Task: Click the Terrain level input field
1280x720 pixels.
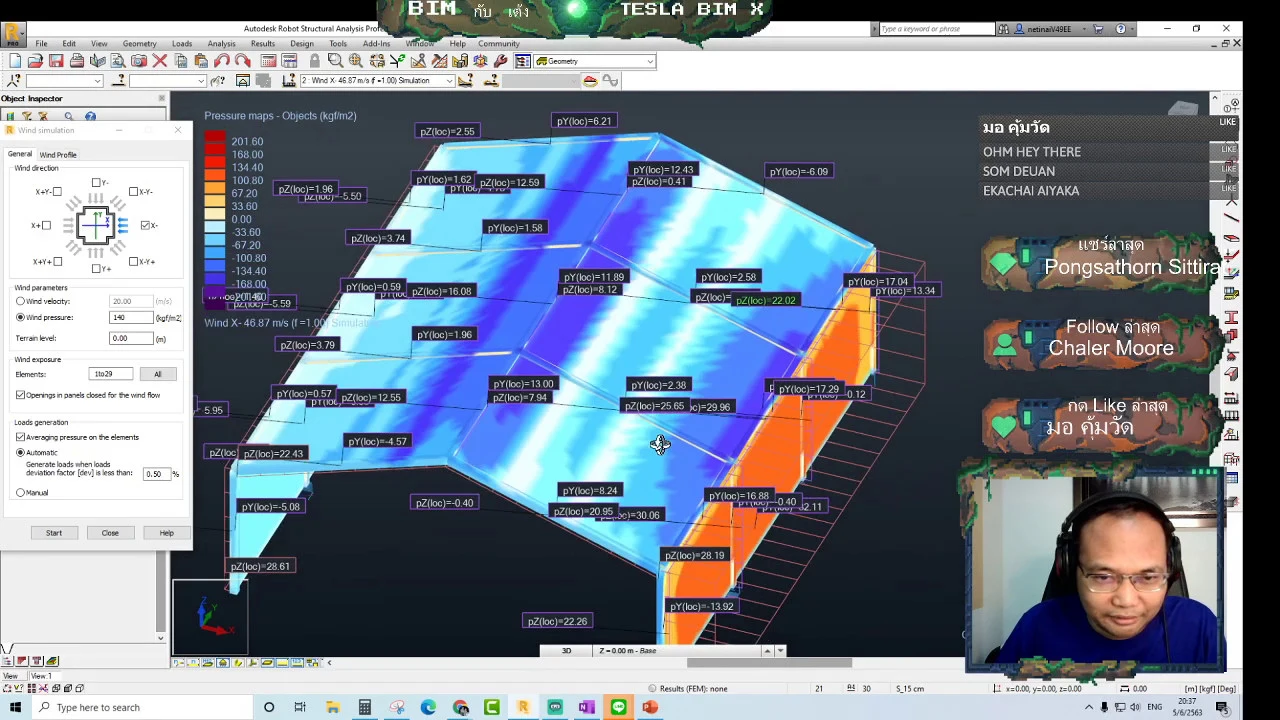Action: pos(131,338)
